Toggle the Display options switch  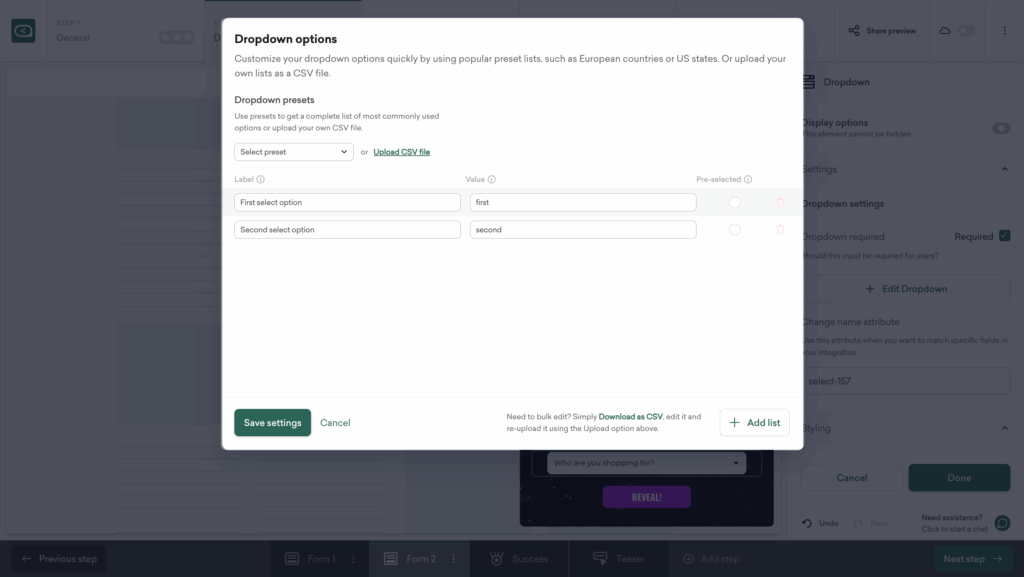tap(1001, 128)
